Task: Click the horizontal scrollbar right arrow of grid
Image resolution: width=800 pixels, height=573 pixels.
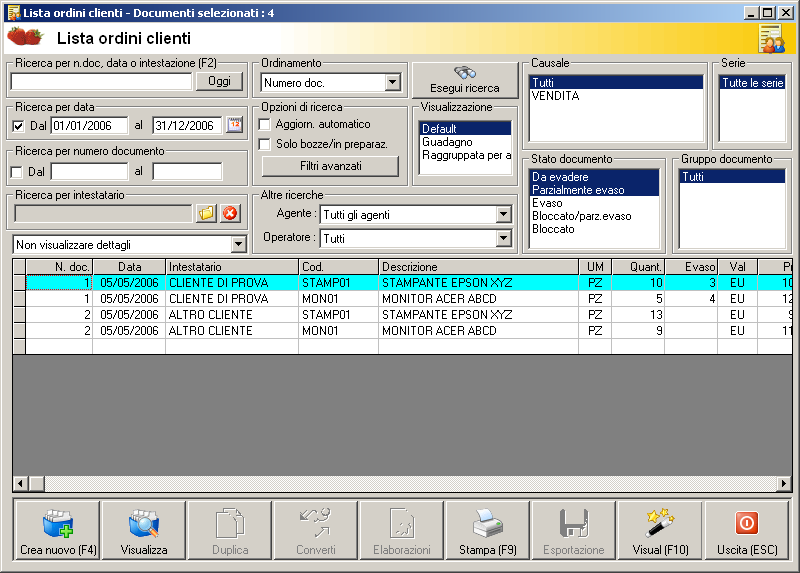Action: click(x=783, y=484)
